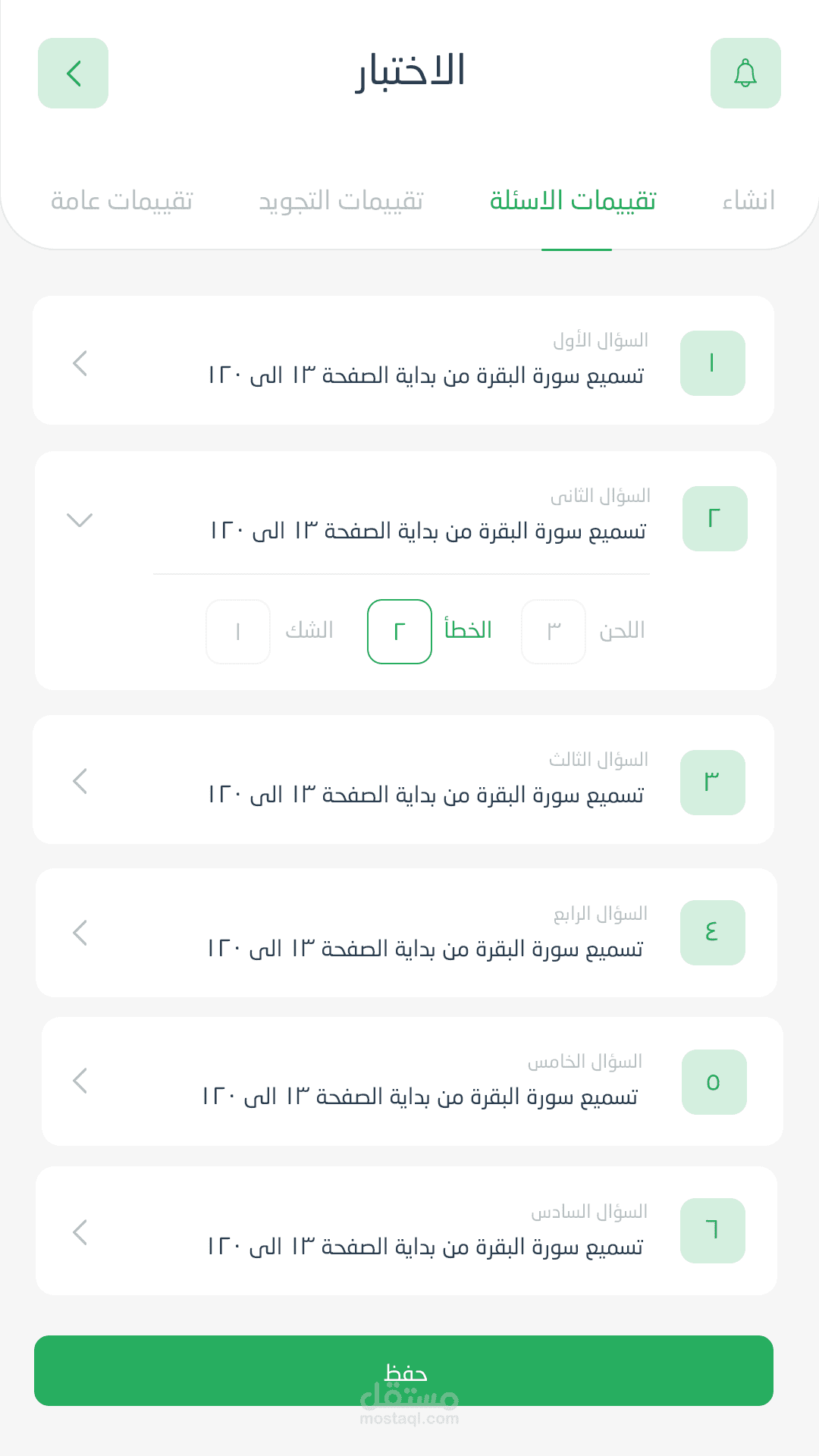Viewport: 819px width, 1456px height.
Task: Select the الخطأ score box
Action: click(400, 632)
